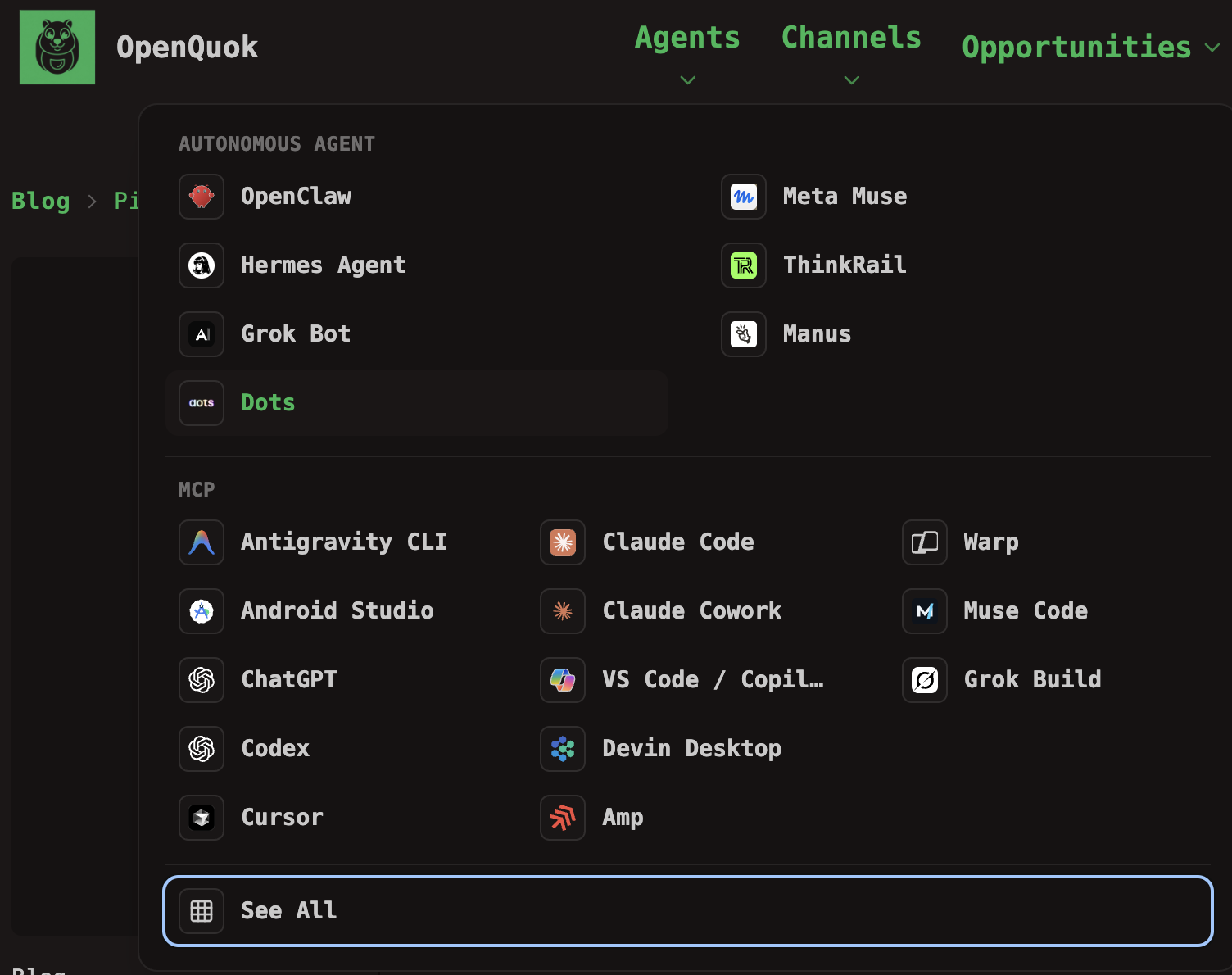
Task: Open the Codex icon
Action: [202, 749]
